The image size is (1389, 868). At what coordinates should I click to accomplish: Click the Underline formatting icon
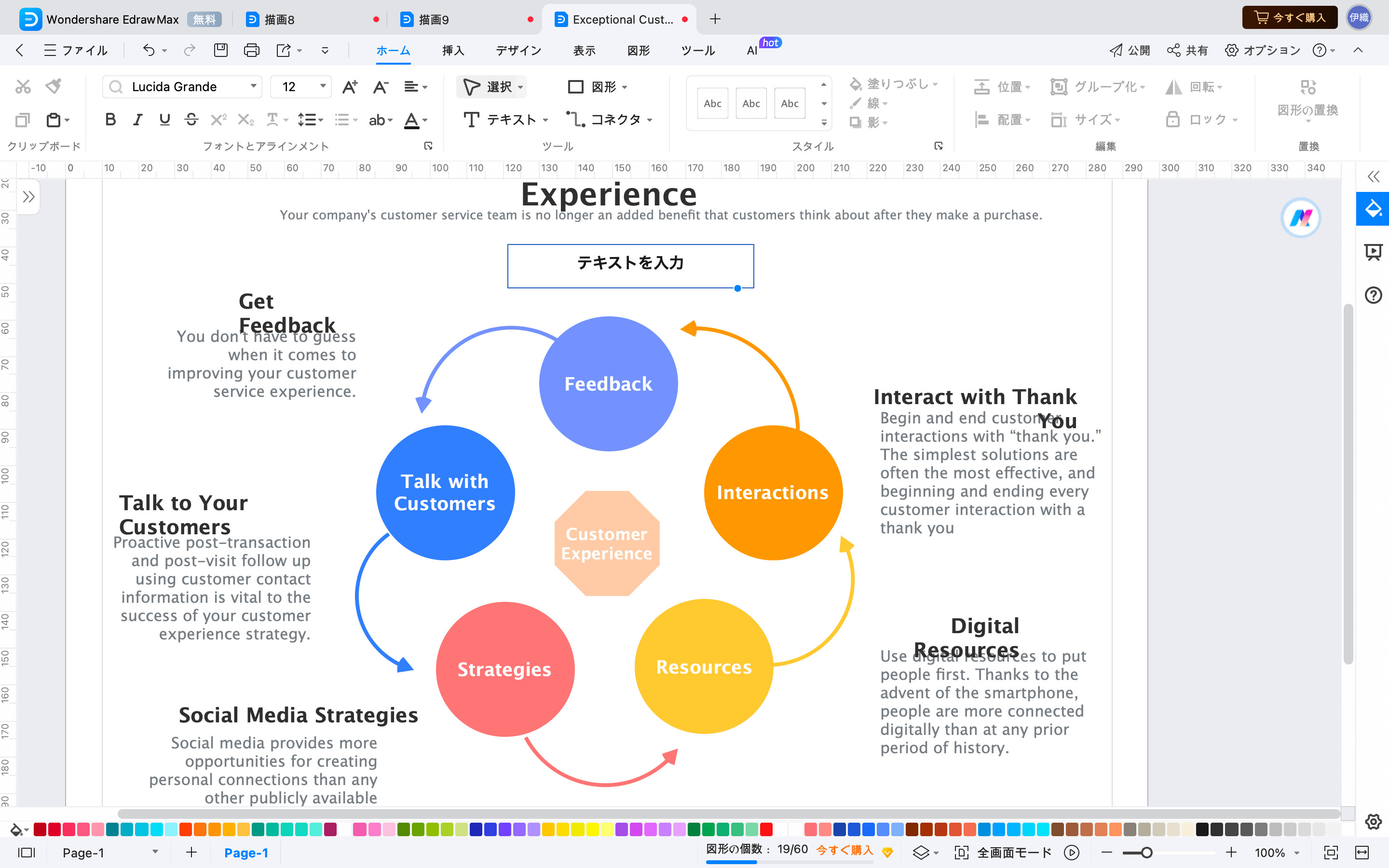[x=164, y=119]
